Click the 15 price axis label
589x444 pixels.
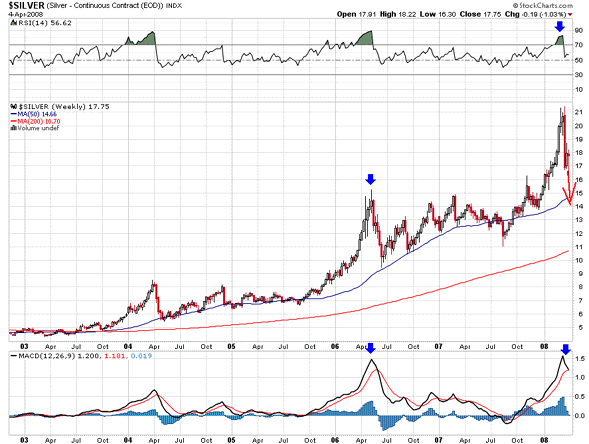point(579,193)
